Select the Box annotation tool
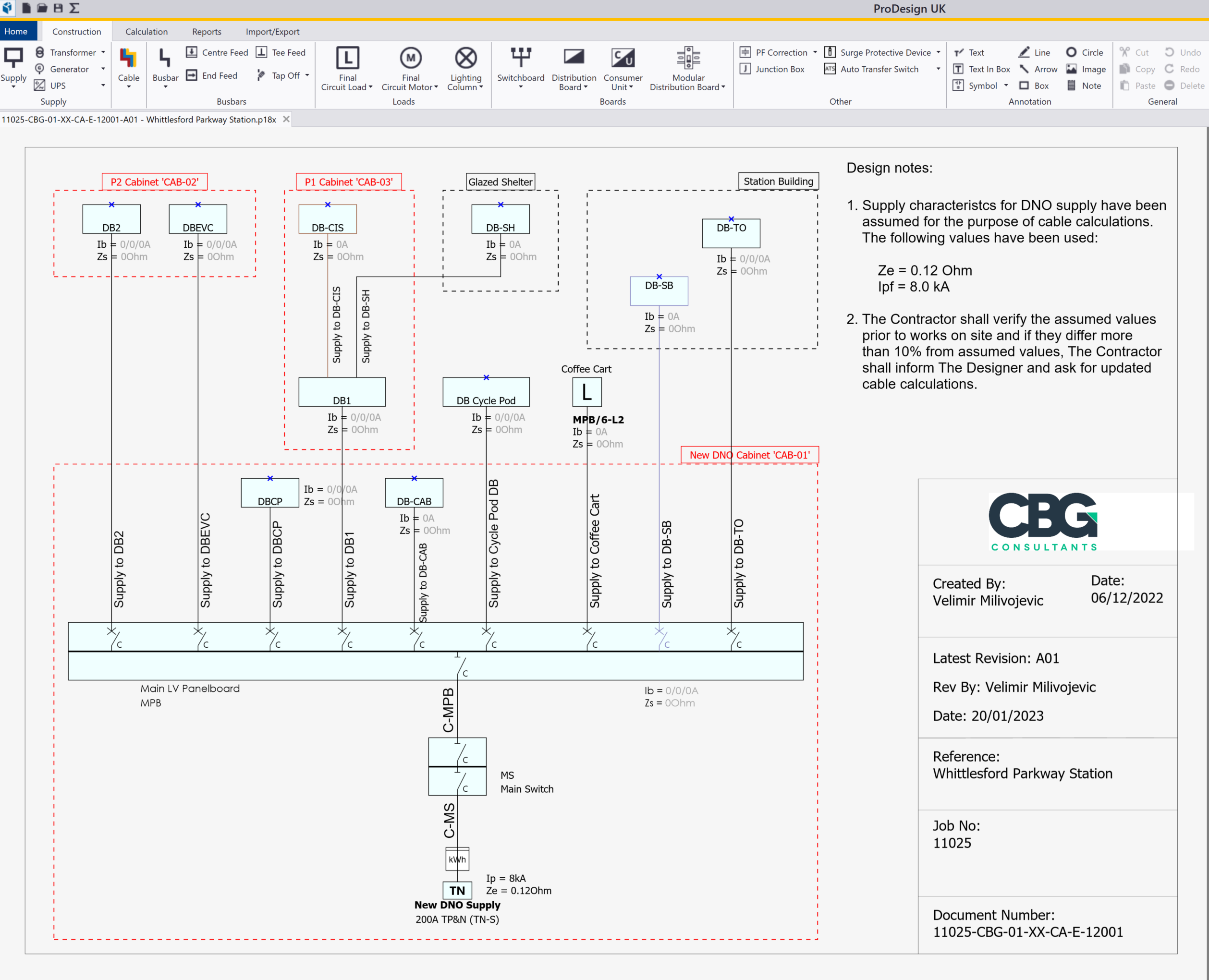 pyautogui.click(x=1033, y=85)
